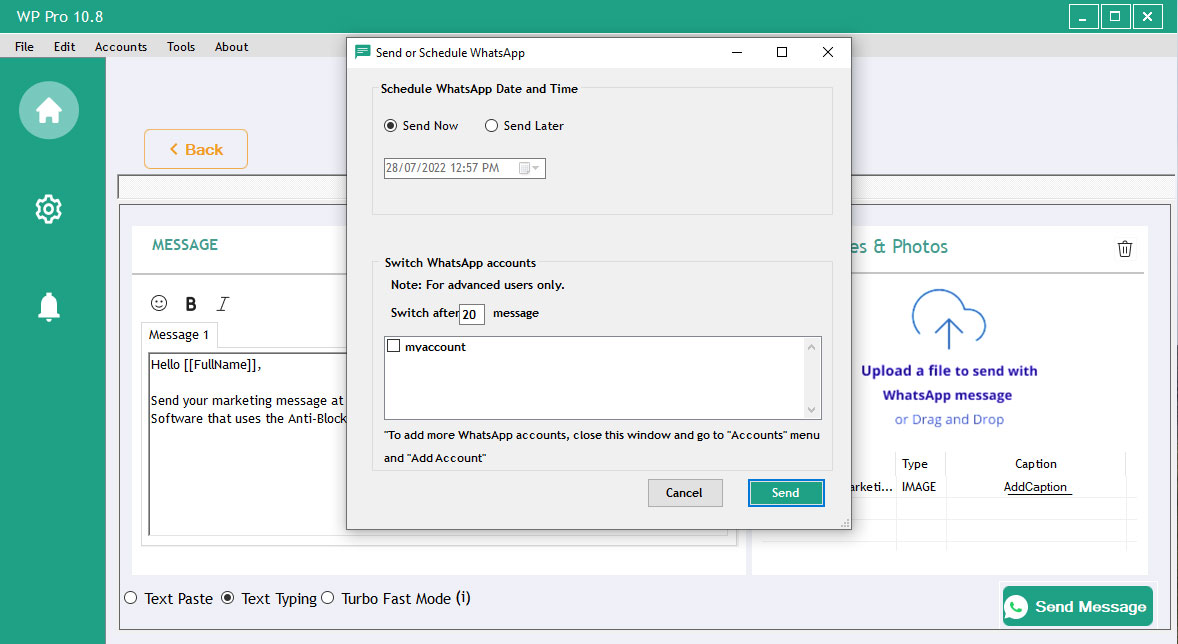1178x644 pixels.
Task: Minimize the WP Pro main window
Action: [x=1083, y=17]
